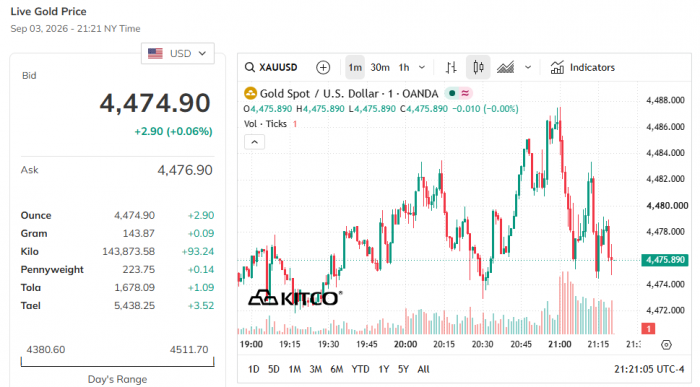Select the 30m interval
700x387 pixels.
pyautogui.click(x=380, y=67)
